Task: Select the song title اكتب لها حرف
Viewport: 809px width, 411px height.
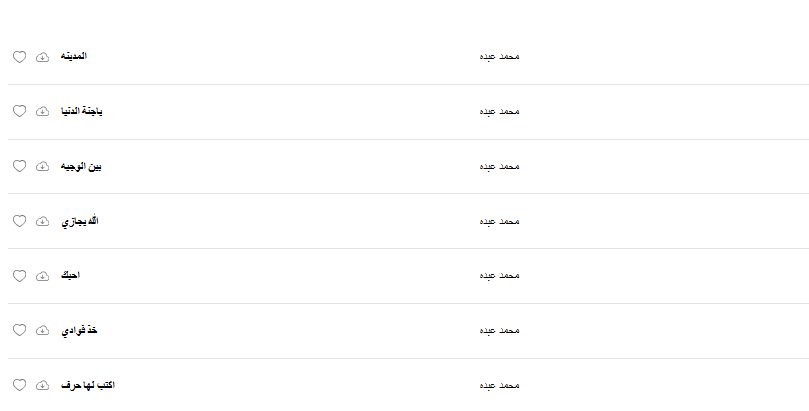Action: 87,385
